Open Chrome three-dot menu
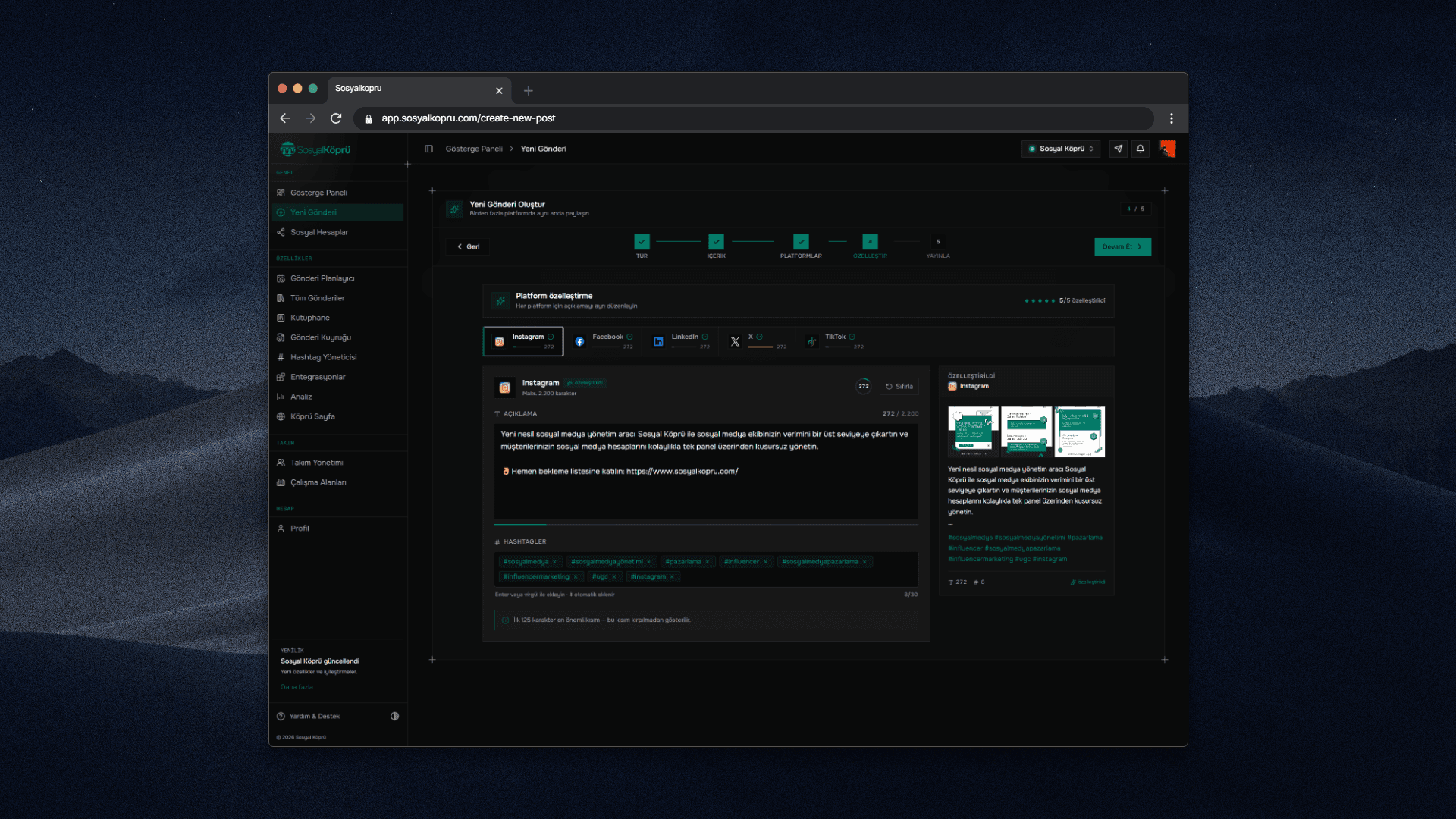This screenshot has width=1456, height=819. tap(1172, 118)
